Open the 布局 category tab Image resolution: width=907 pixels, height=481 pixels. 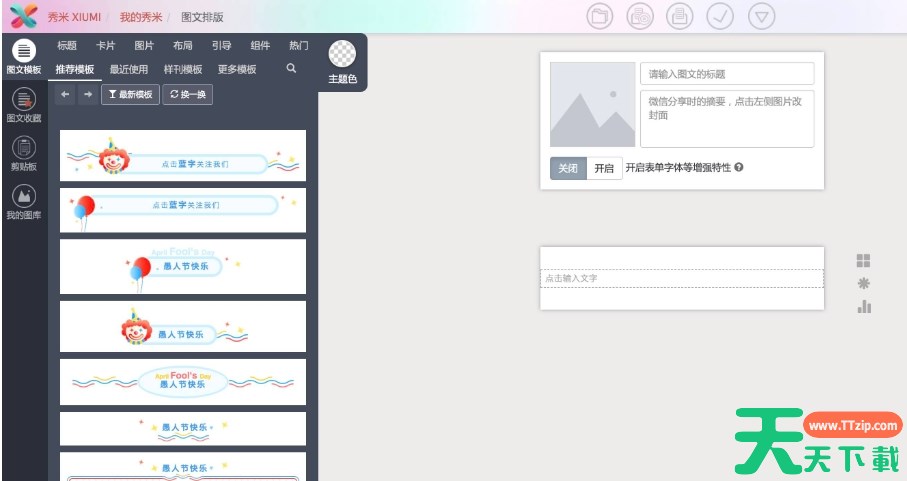[x=183, y=45]
